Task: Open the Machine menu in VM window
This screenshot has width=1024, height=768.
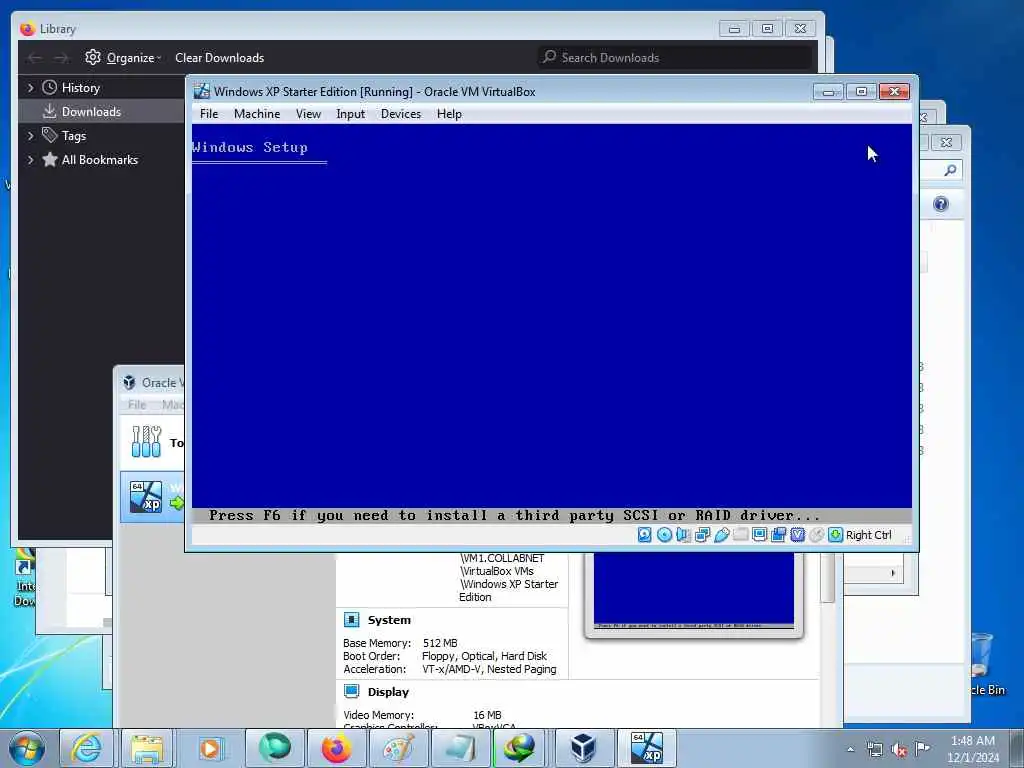Action: (257, 114)
